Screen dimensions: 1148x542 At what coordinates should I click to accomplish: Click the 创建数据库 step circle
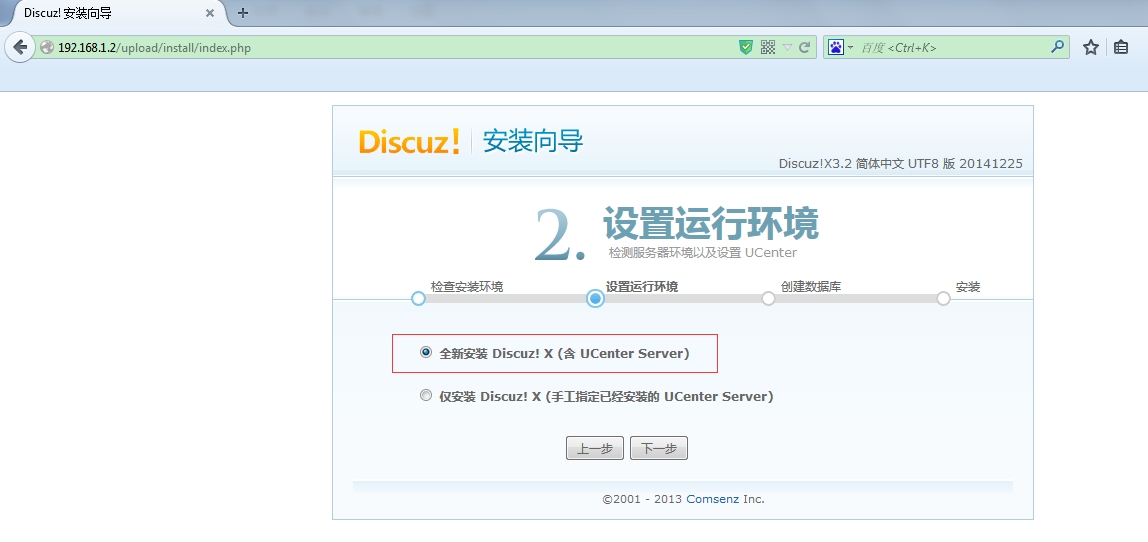click(x=768, y=299)
